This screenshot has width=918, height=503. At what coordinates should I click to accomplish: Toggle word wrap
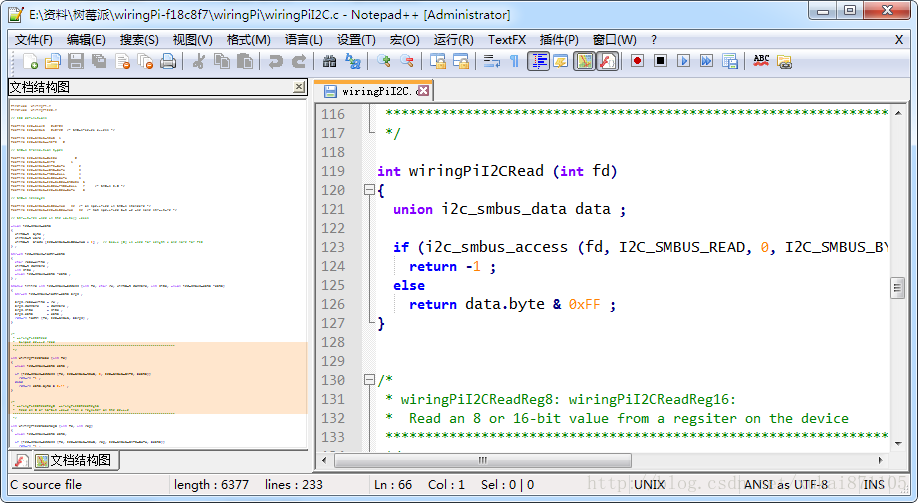coord(492,61)
